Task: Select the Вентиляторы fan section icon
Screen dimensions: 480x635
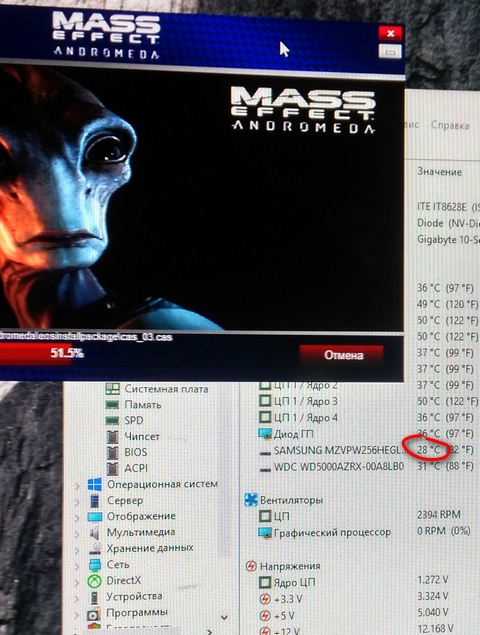Action: coord(251,500)
